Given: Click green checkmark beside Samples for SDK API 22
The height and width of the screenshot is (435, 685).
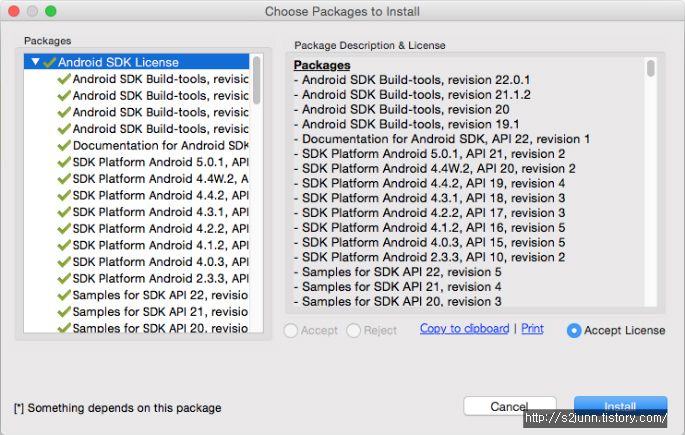Looking at the screenshot, I should coord(64,295).
